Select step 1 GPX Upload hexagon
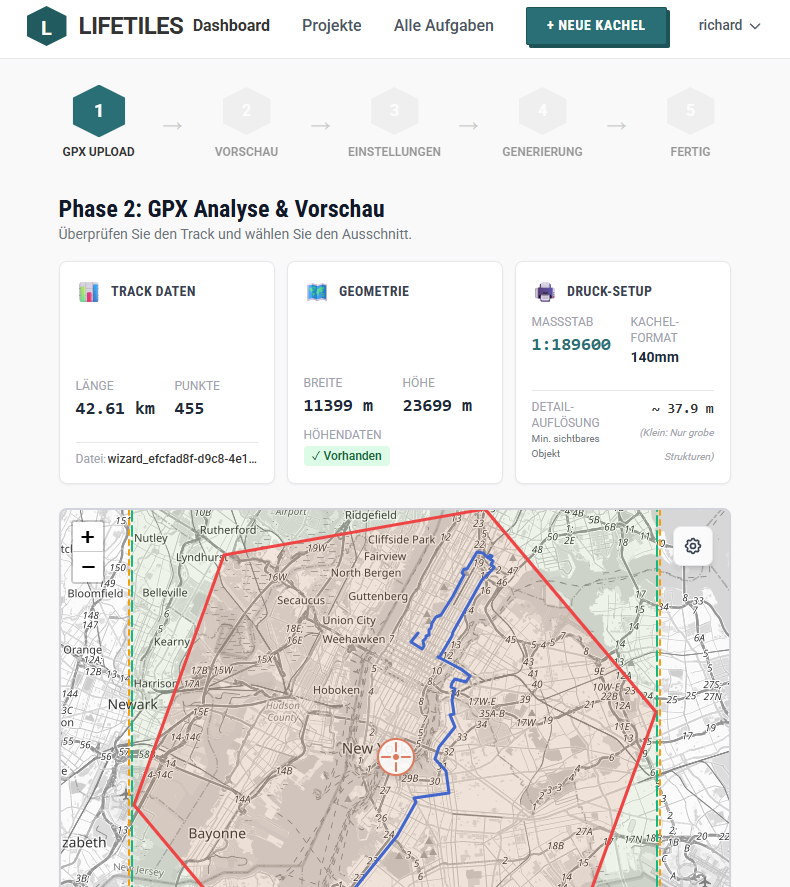The width and height of the screenshot is (790, 887). 99,111
